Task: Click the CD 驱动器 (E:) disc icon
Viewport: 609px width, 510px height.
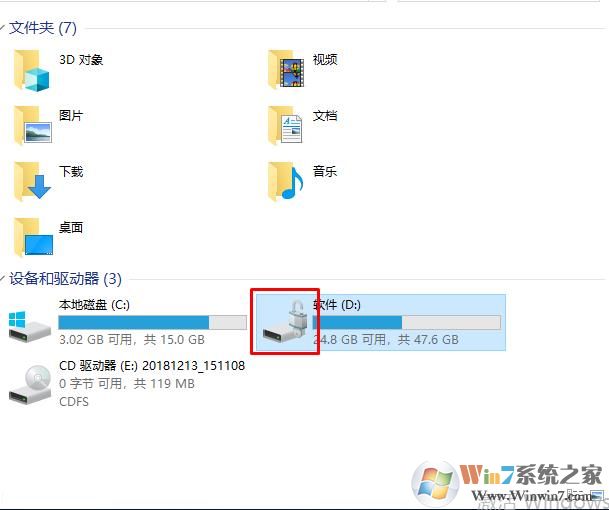Action: [30, 385]
